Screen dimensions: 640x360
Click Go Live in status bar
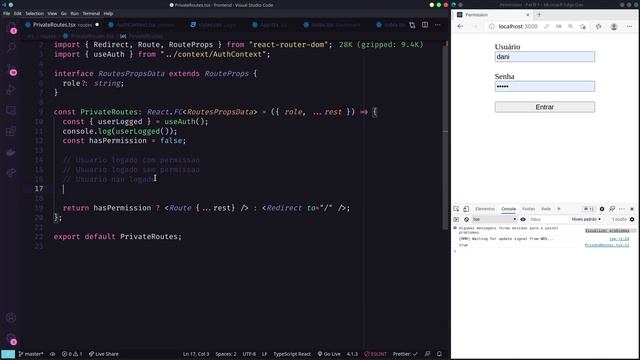point(329,354)
